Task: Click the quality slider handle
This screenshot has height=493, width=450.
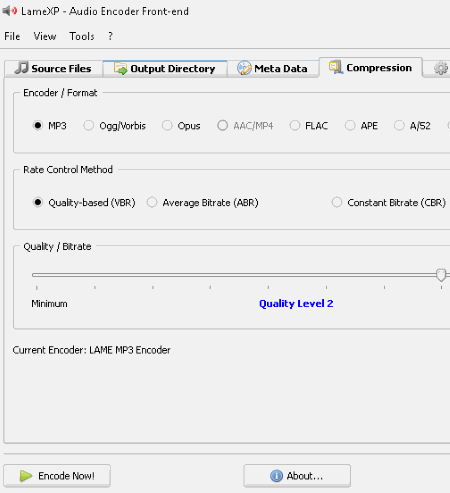Action: click(x=441, y=275)
